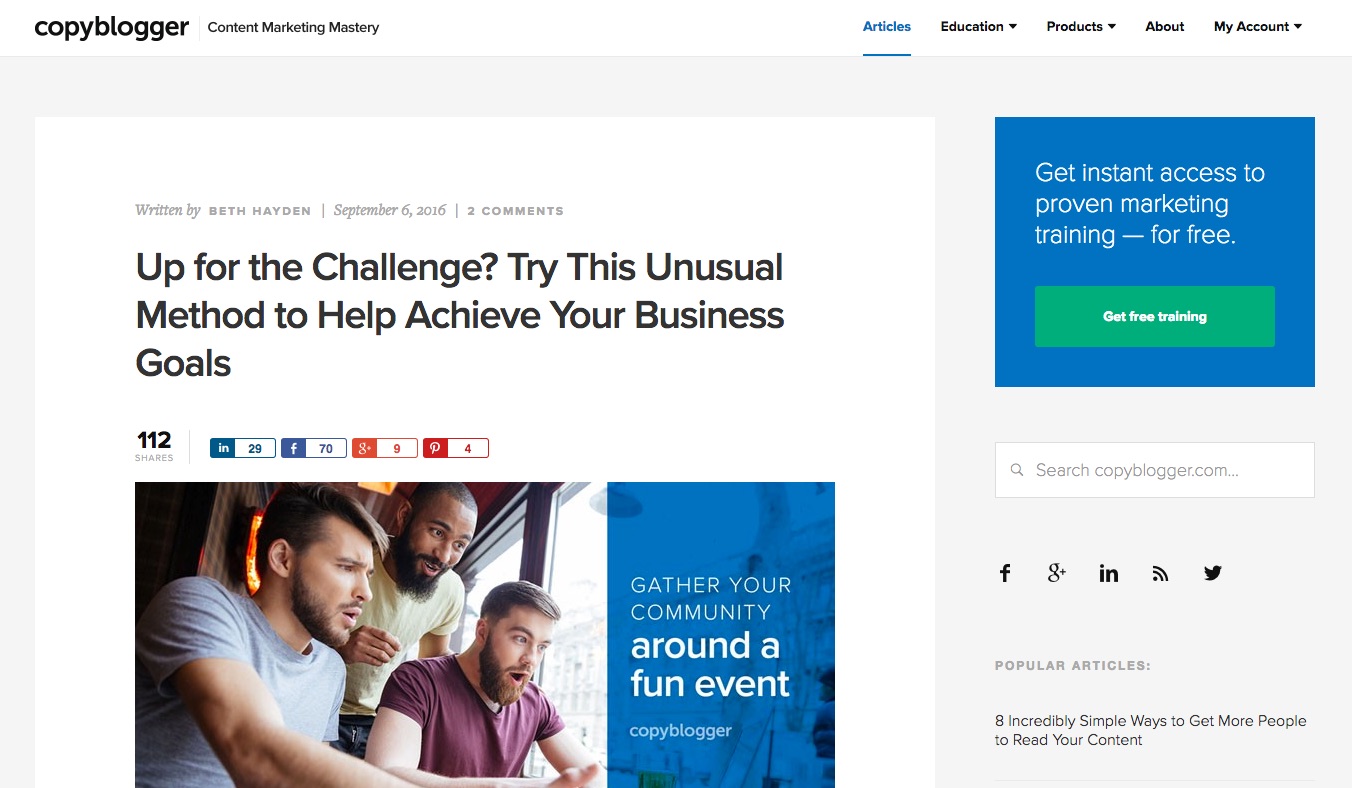Expand the Products dropdown menu
This screenshot has width=1352, height=788.
click(1081, 27)
